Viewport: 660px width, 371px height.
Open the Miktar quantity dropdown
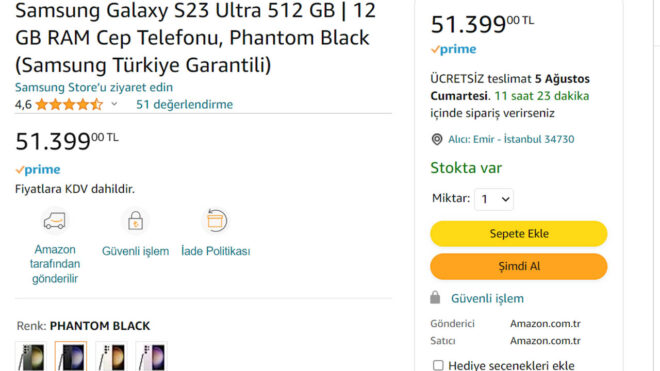[494, 199]
